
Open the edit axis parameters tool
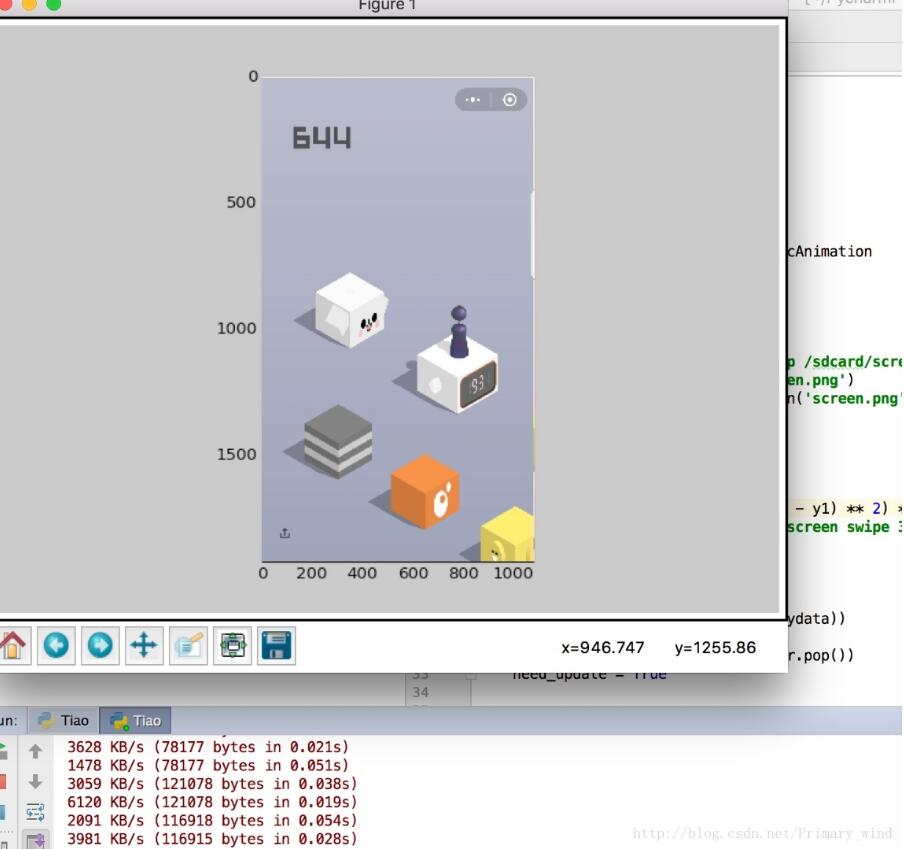(189, 645)
